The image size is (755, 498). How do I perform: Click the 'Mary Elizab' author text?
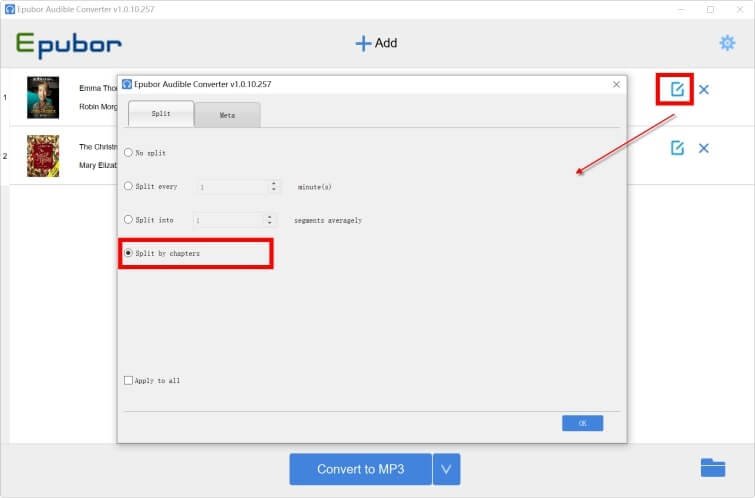[x=98, y=165]
